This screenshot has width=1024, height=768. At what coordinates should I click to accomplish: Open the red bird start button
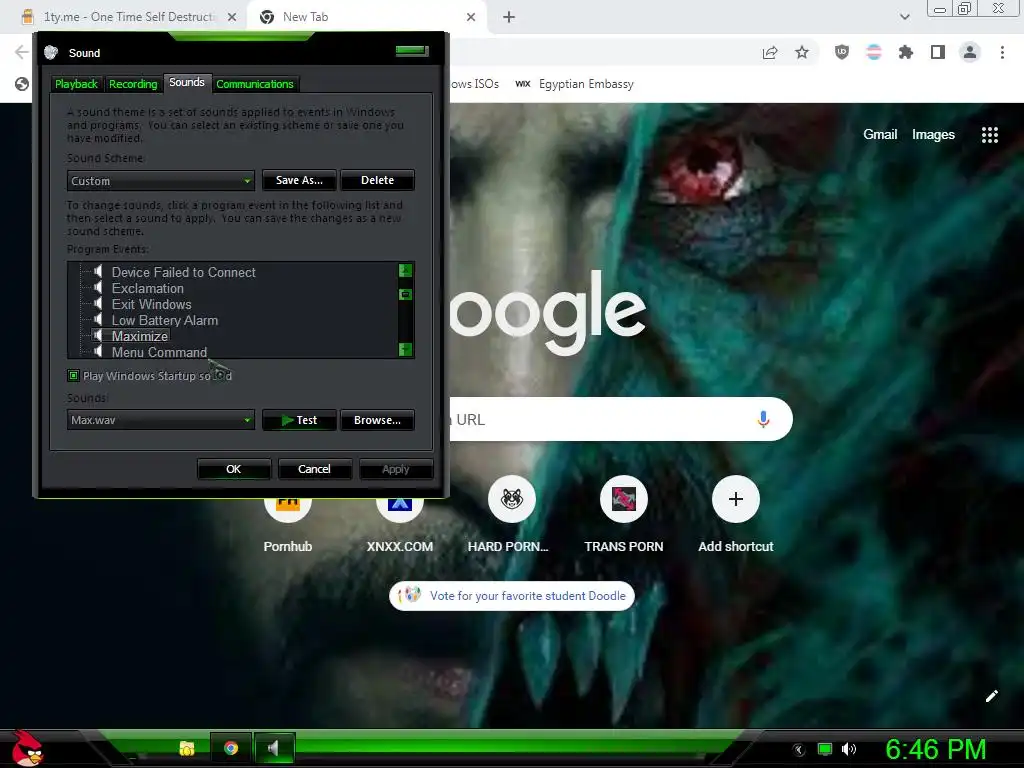click(x=27, y=749)
